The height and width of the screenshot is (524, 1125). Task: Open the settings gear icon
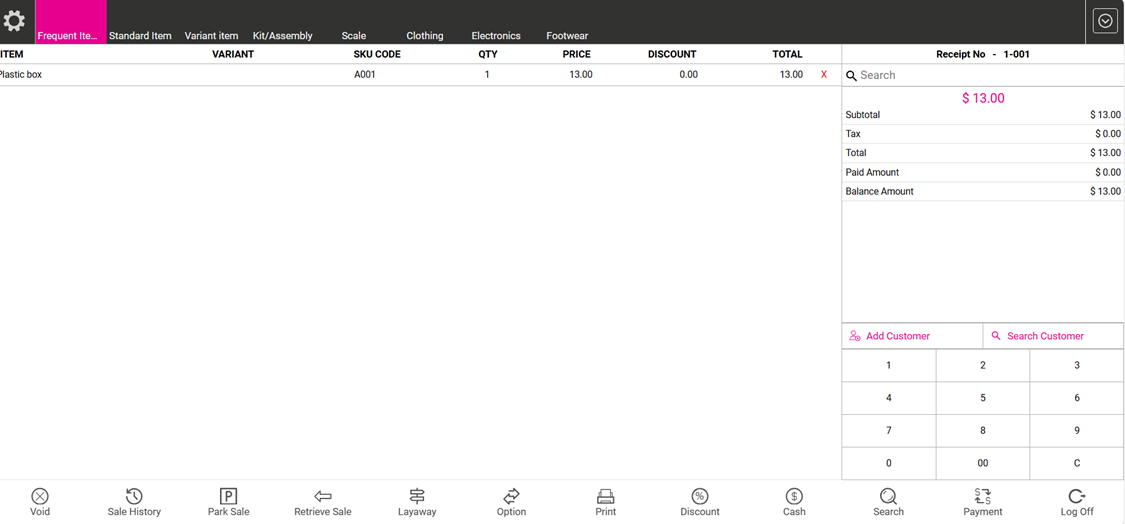pos(15,21)
